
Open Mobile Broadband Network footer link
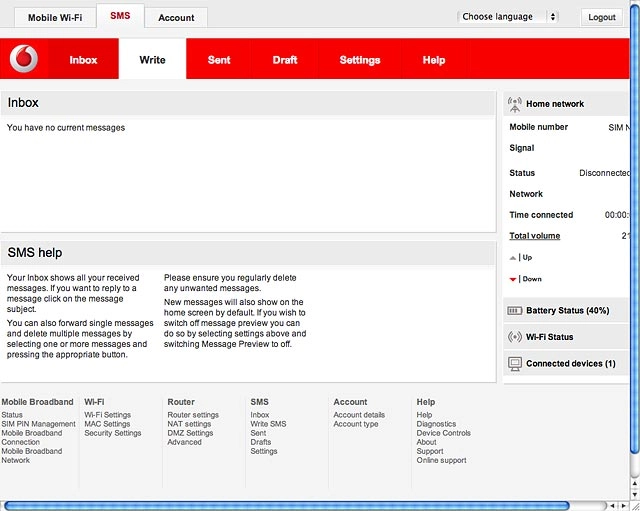coord(31,455)
